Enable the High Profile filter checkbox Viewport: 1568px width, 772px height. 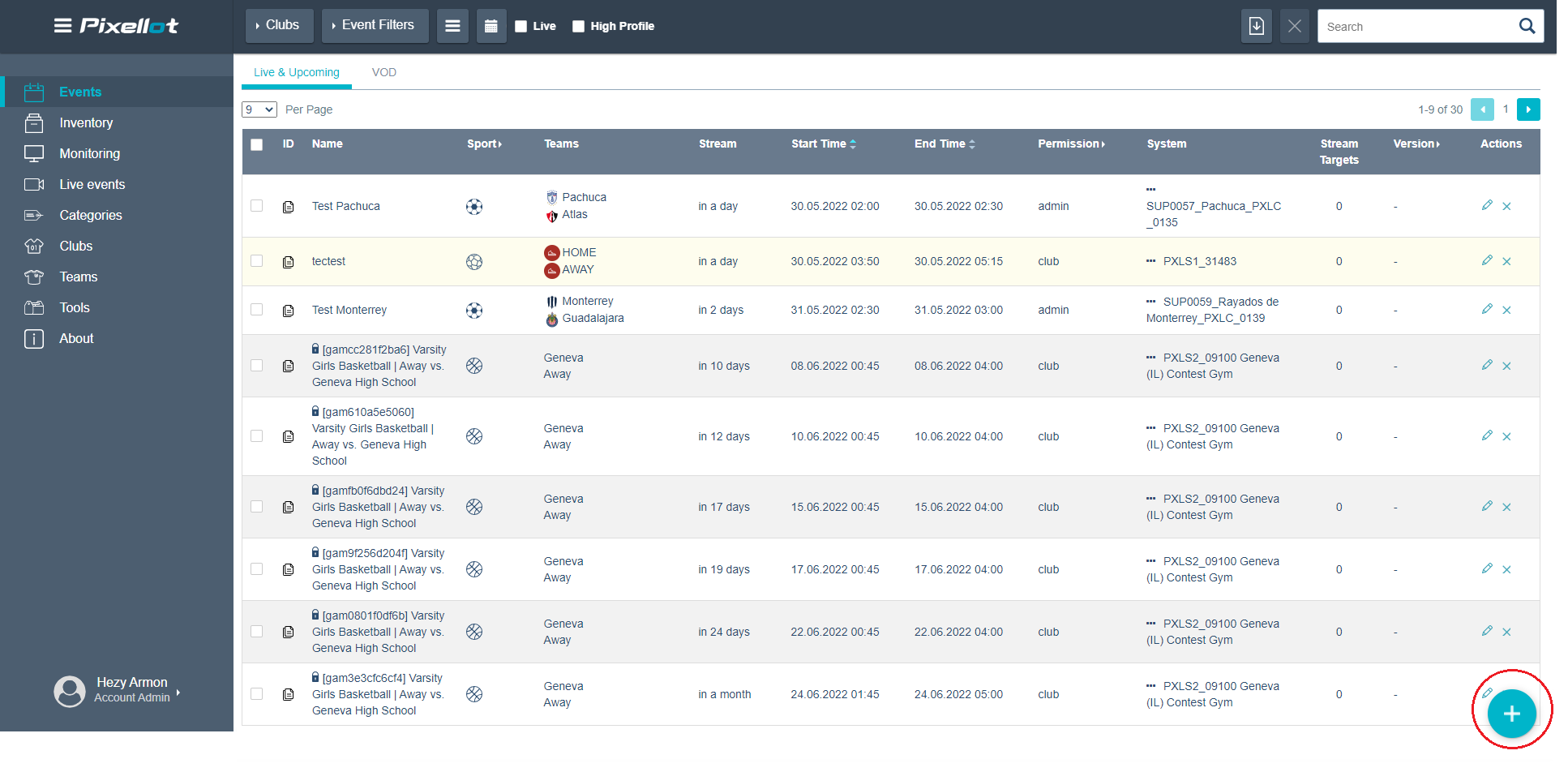click(x=578, y=26)
